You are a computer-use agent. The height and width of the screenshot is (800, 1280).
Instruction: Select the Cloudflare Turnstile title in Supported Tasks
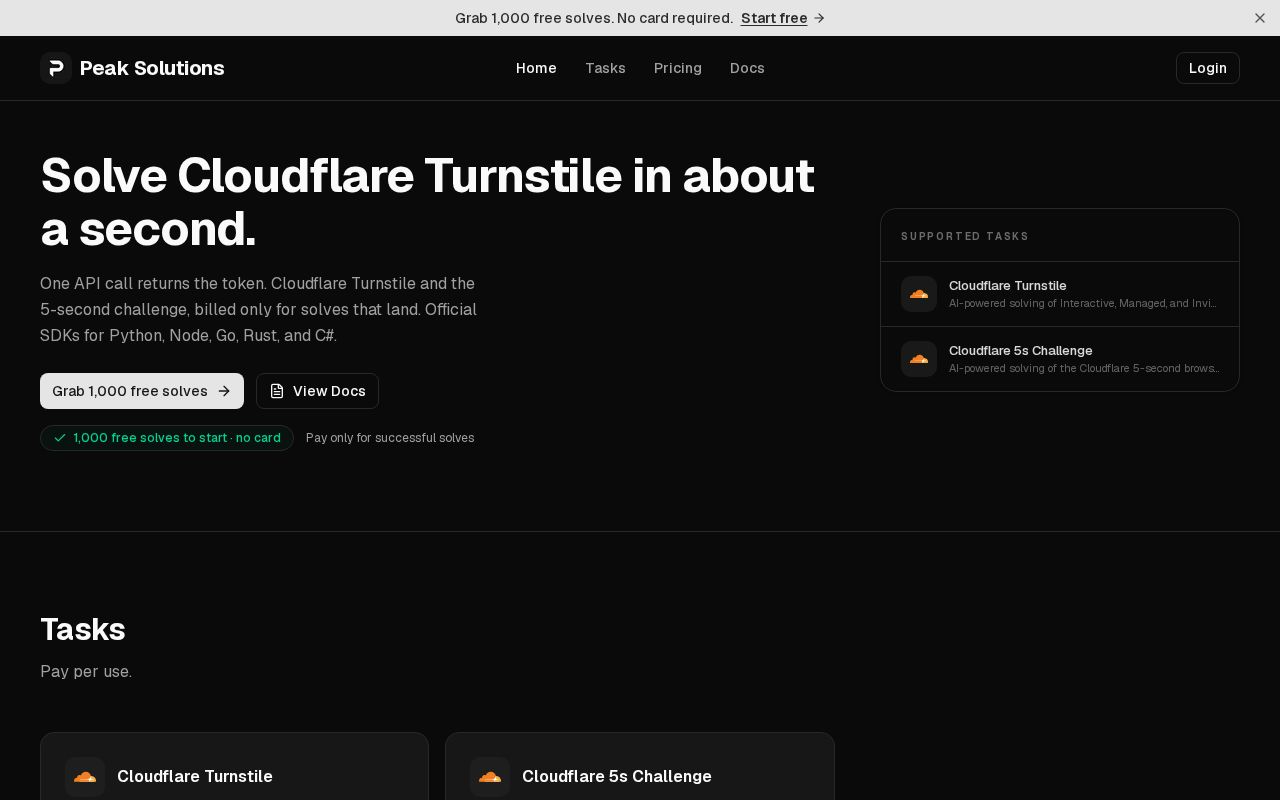[x=1008, y=286]
